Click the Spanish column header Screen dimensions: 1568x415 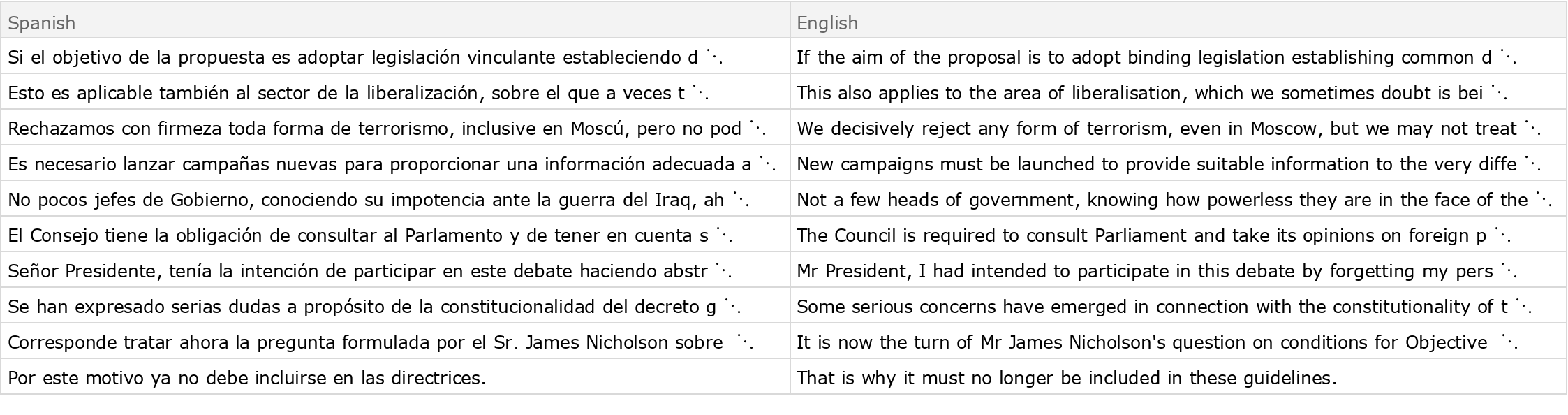[x=42, y=23]
